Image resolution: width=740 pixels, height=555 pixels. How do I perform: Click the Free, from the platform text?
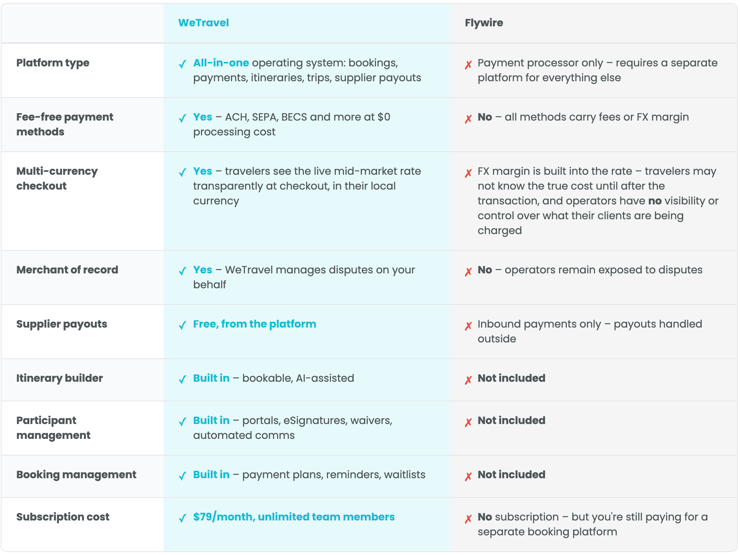click(x=254, y=324)
